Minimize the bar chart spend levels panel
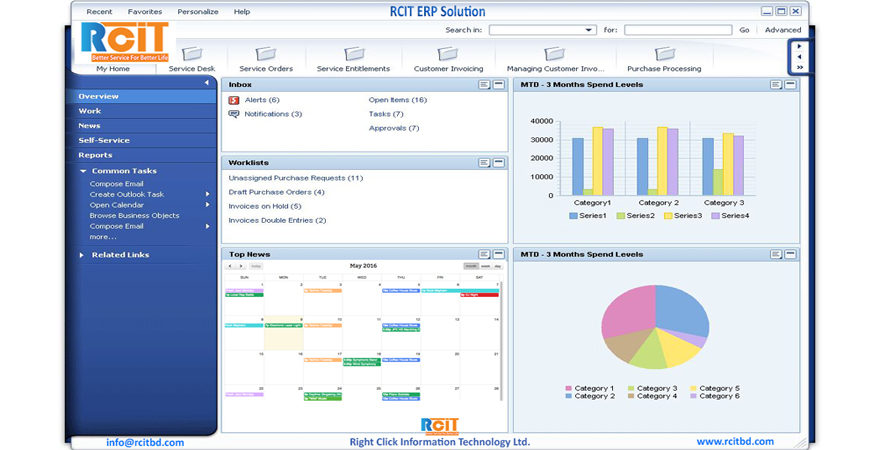The image size is (870, 450). pyautogui.click(x=790, y=84)
